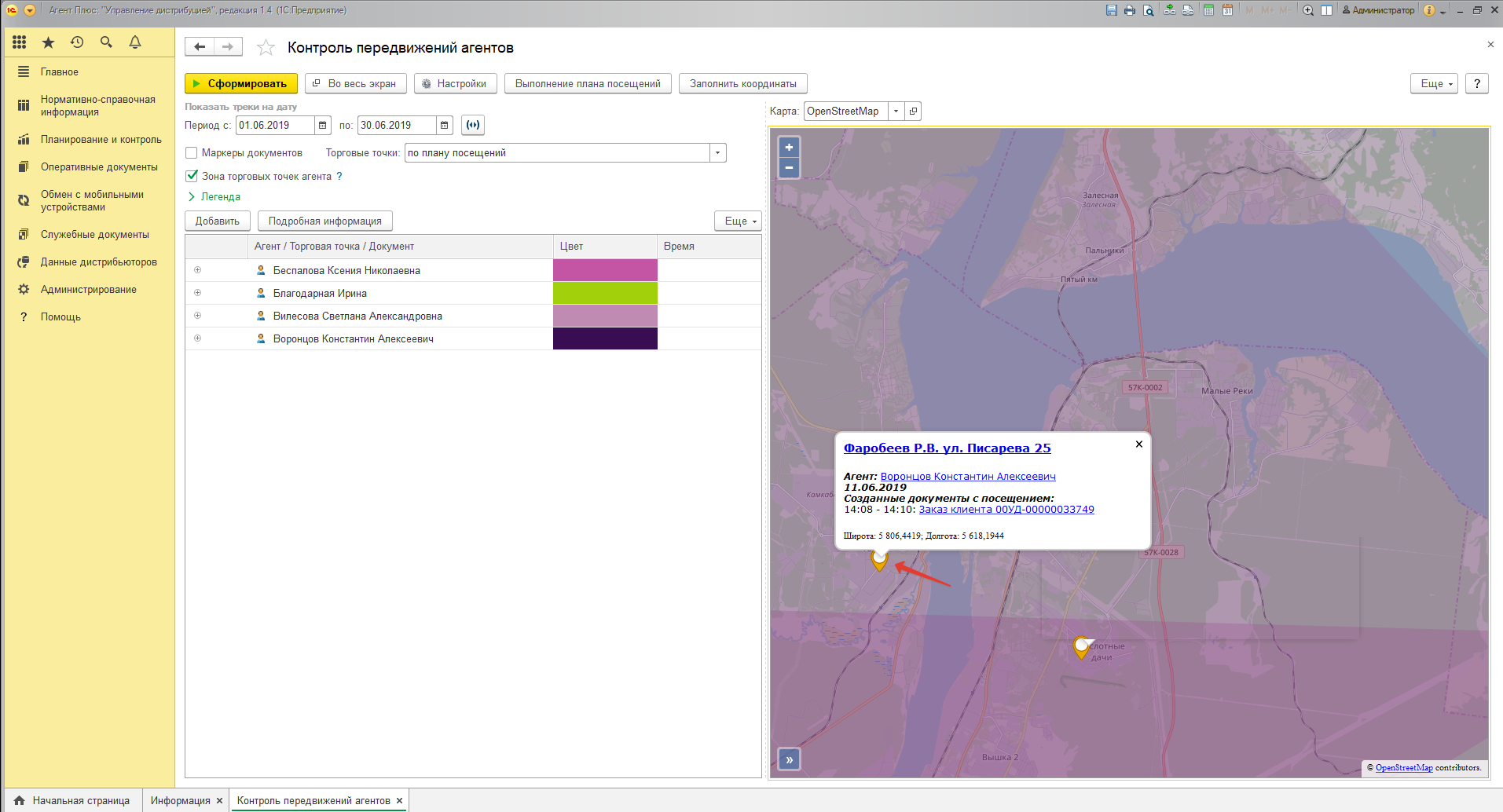The image size is (1503, 812).
Task: Toggle Зона торговых точек агента checkbox
Action: click(x=192, y=176)
